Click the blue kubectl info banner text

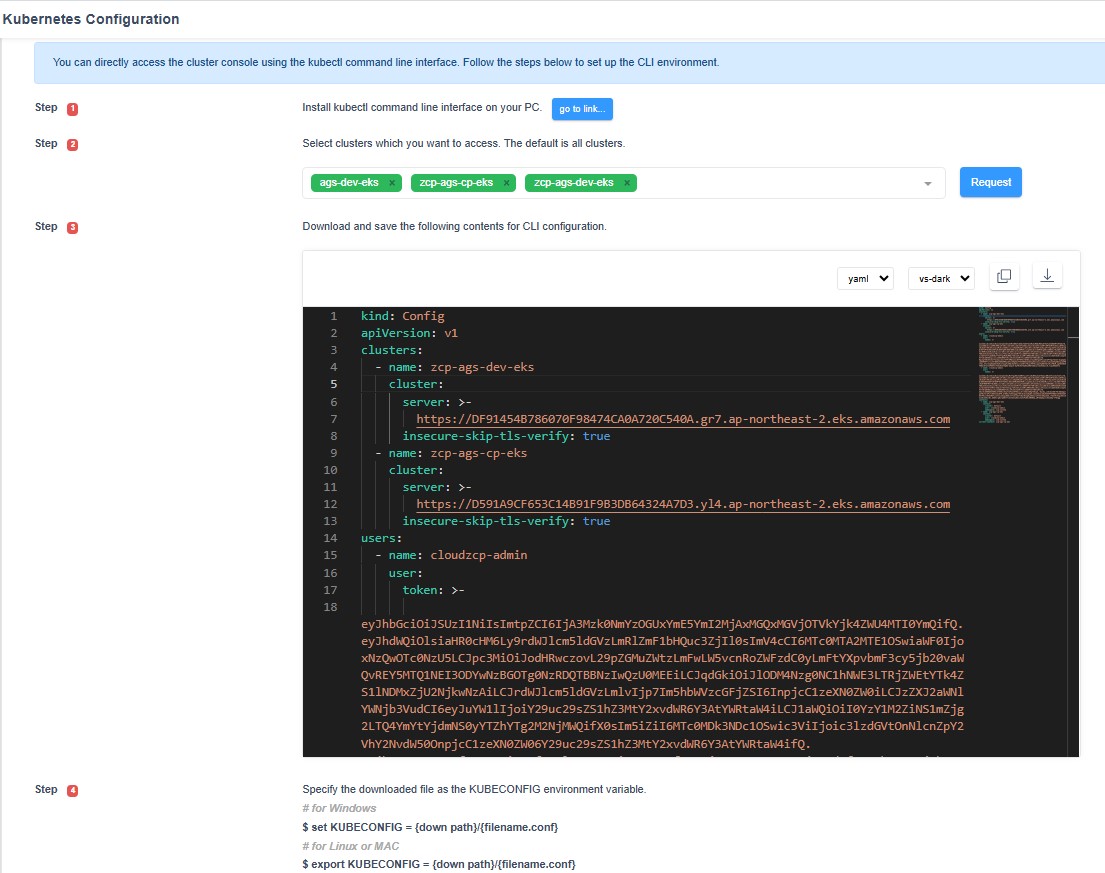point(386,62)
